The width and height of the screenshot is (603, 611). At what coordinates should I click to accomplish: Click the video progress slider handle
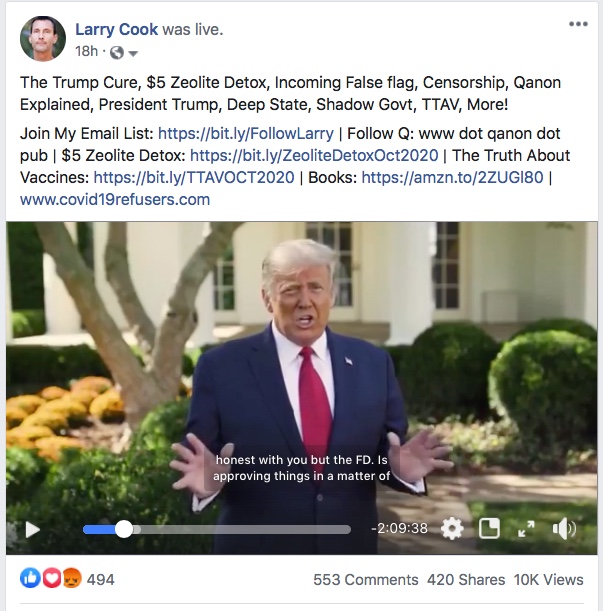pos(124,530)
